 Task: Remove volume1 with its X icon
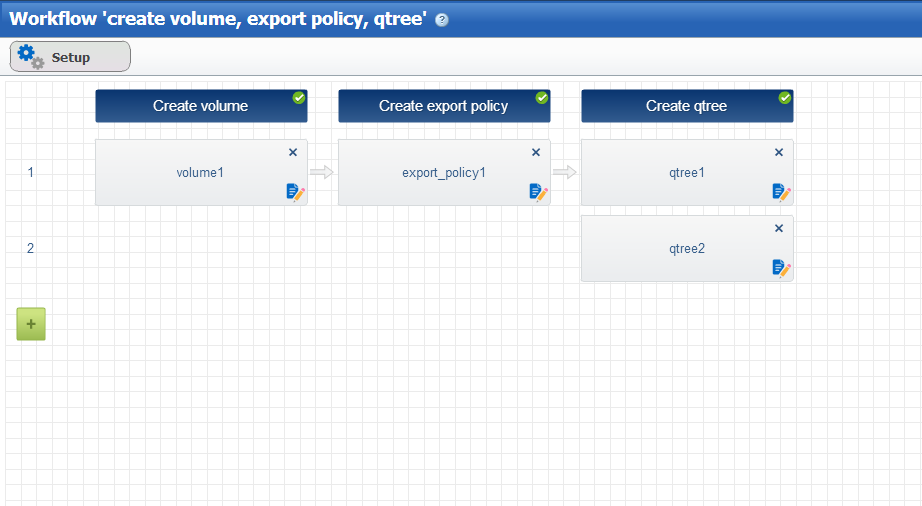[x=293, y=152]
